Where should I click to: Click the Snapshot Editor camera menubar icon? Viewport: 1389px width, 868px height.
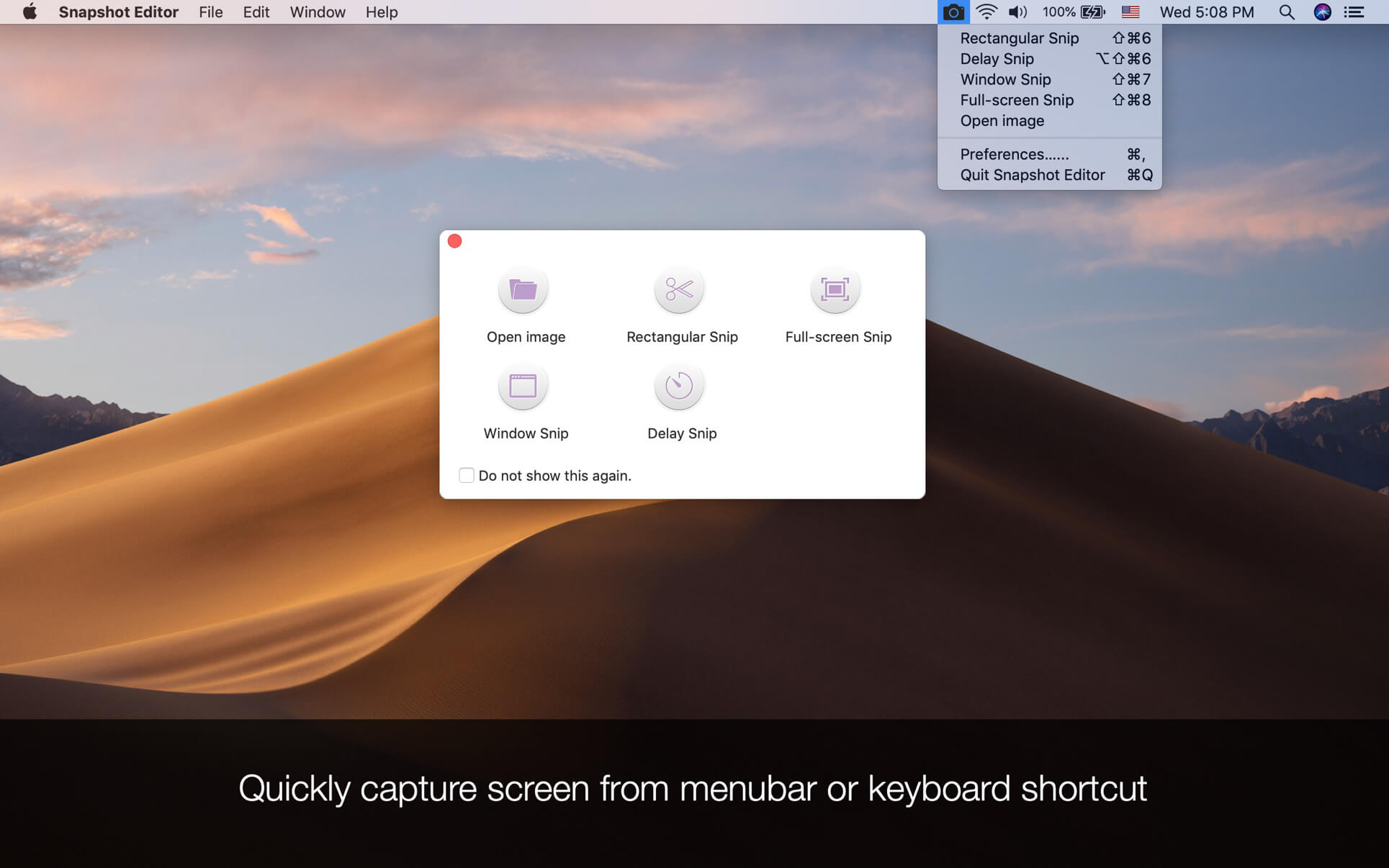(953, 12)
